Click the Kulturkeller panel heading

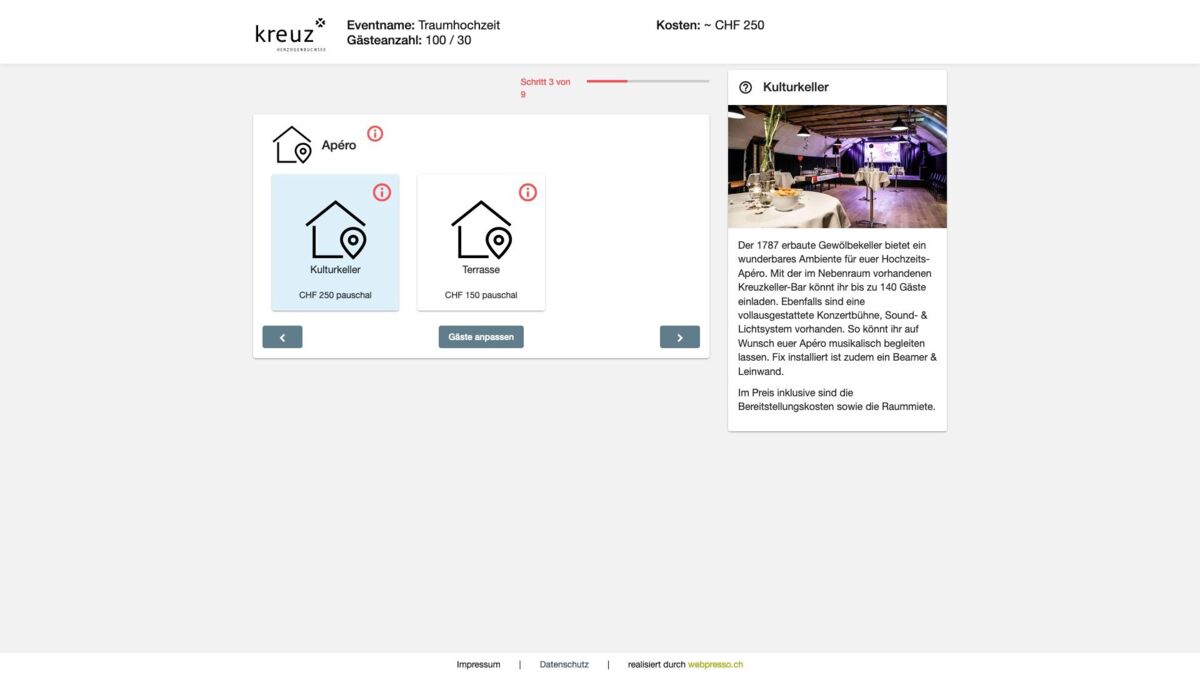click(796, 87)
